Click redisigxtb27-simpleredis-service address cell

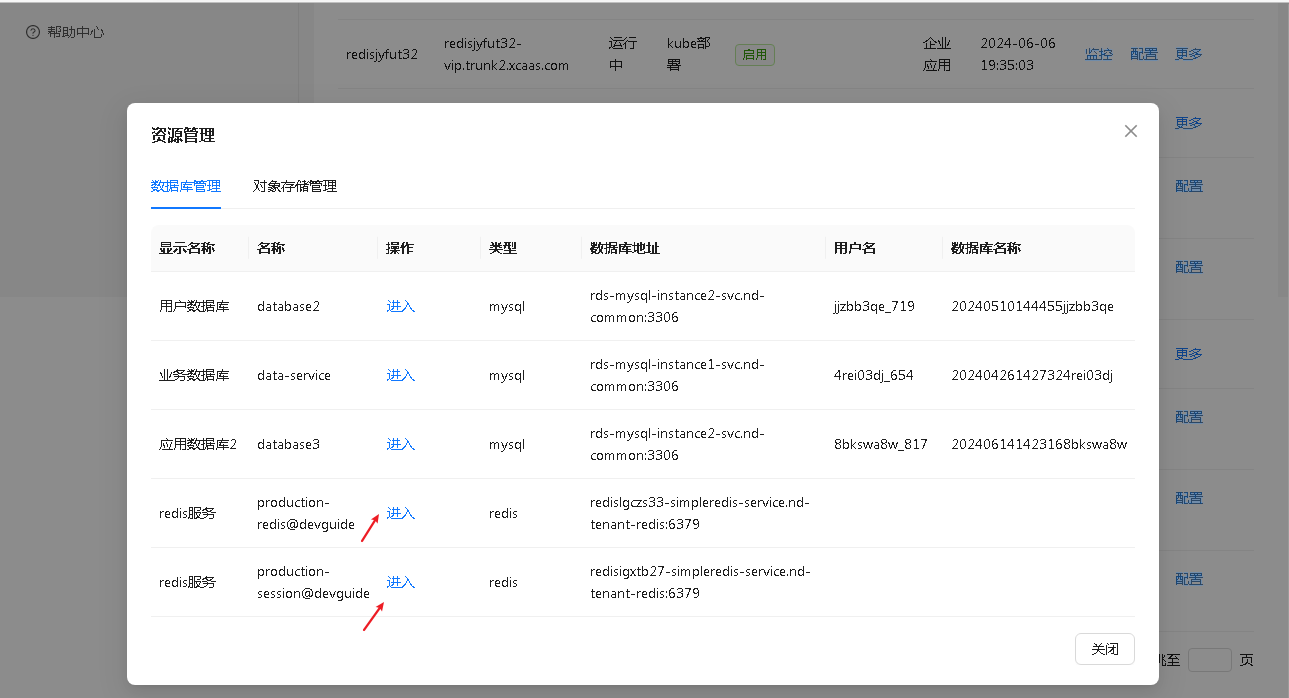tap(700, 582)
